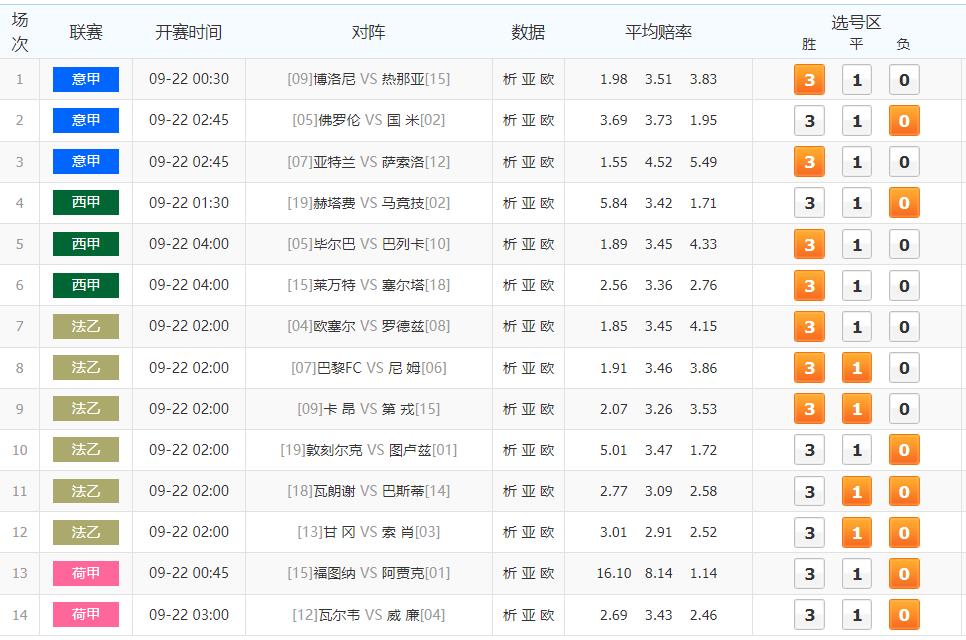This screenshot has width=966, height=640.
Task: Click 法乙 league tag for 欧塞尔 match
Action: pos(86,326)
